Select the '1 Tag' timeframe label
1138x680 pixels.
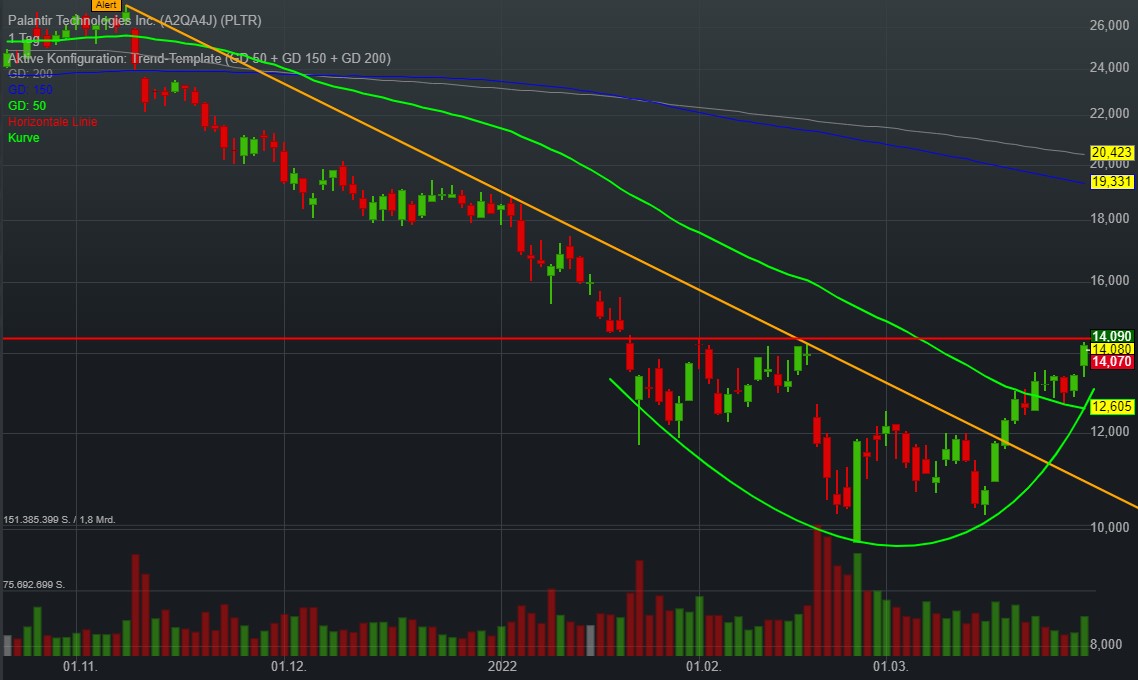pos(24,38)
